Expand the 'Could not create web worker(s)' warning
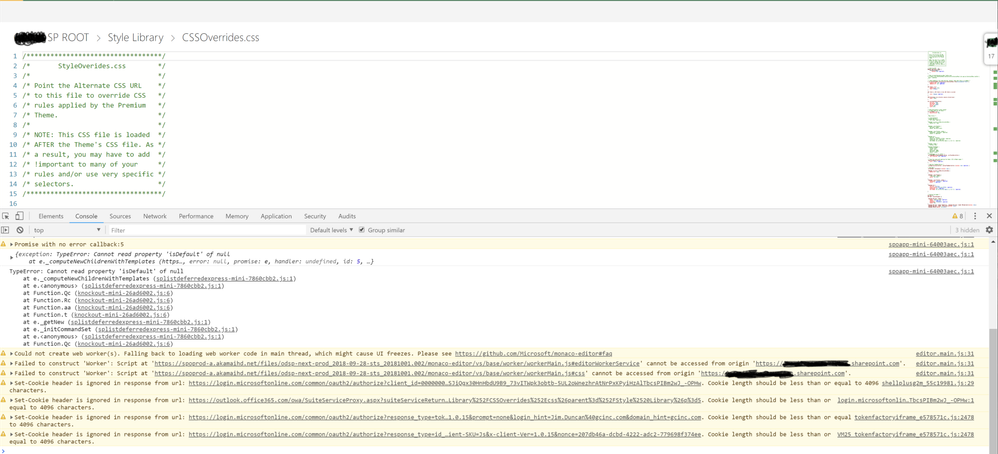The width and height of the screenshot is (998, 454). 11,353
